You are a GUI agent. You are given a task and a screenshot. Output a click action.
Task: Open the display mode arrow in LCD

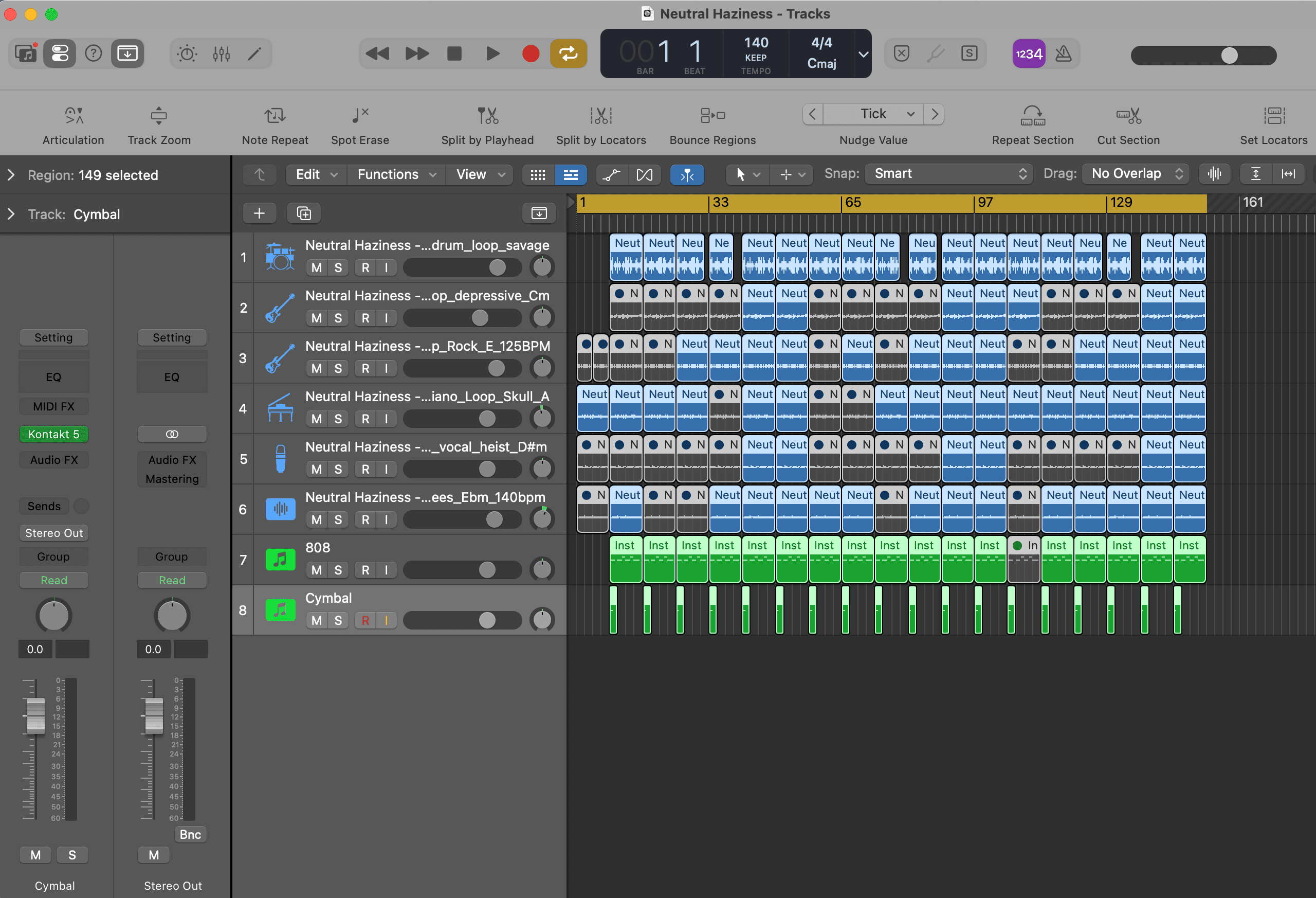(x=863, y=55)
